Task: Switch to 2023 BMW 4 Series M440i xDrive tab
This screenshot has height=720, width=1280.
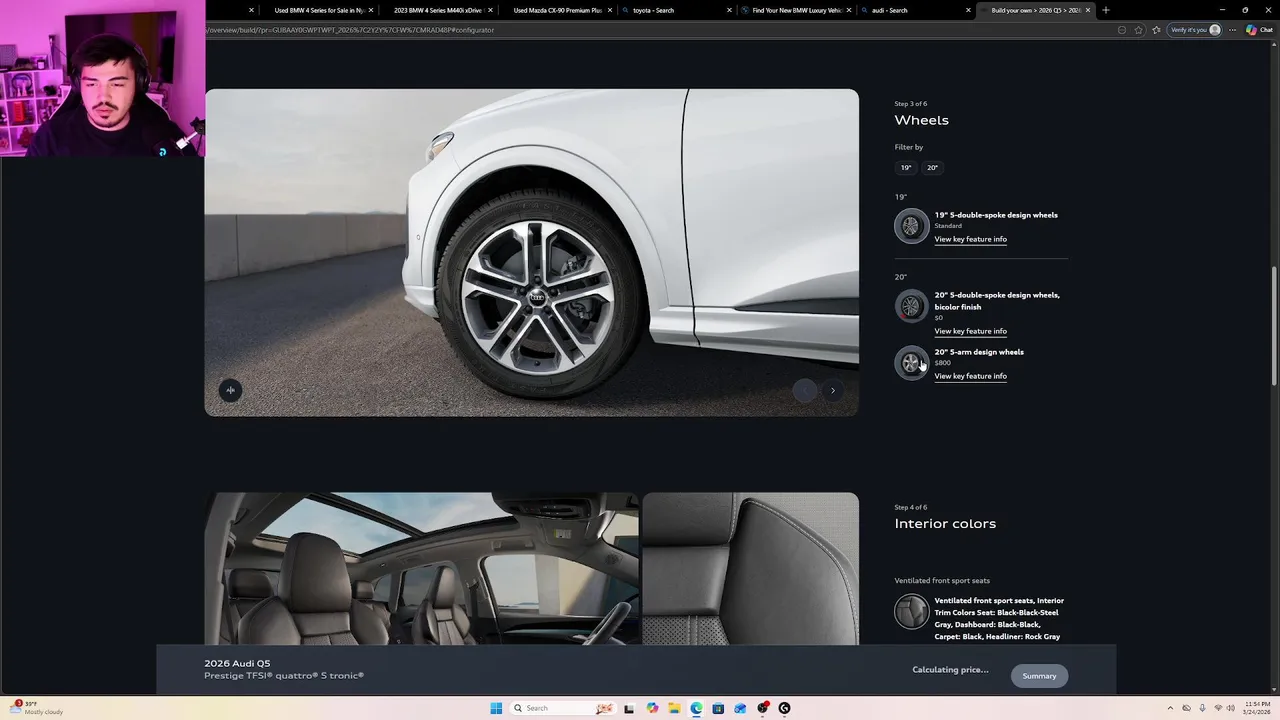Action: pos(438,10)
